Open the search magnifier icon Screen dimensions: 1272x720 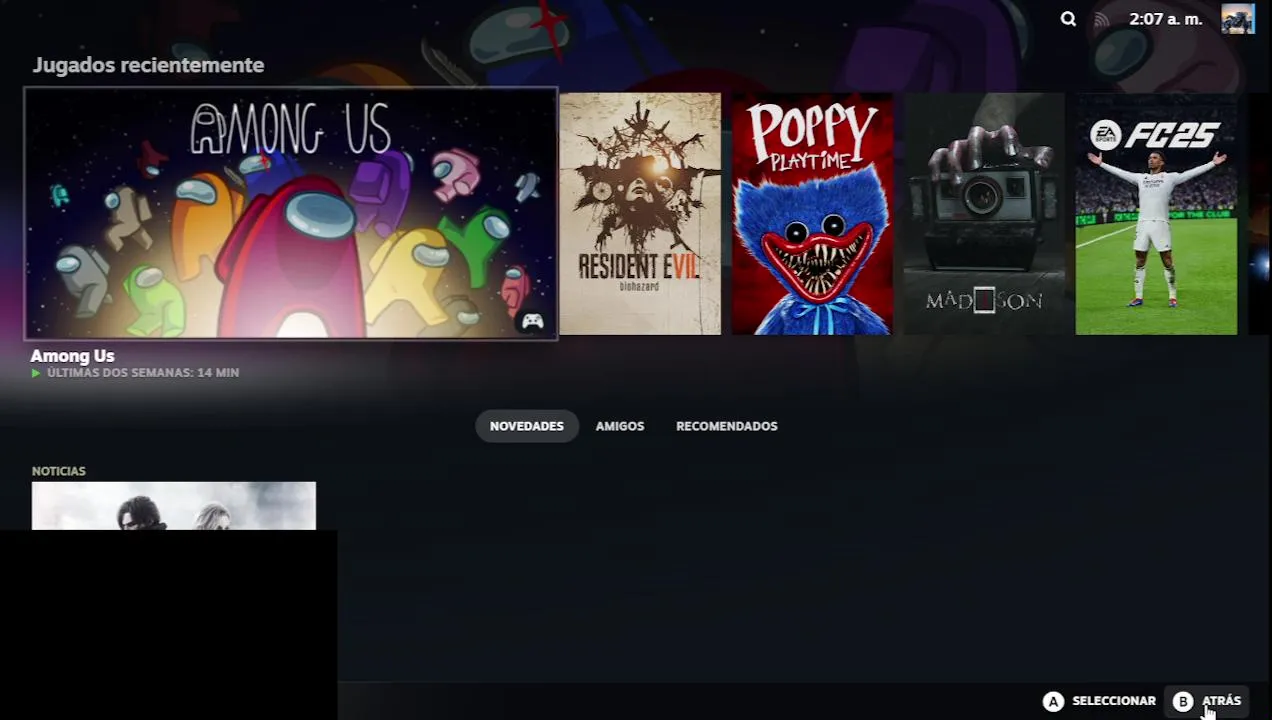click(x=1068, y=19)
